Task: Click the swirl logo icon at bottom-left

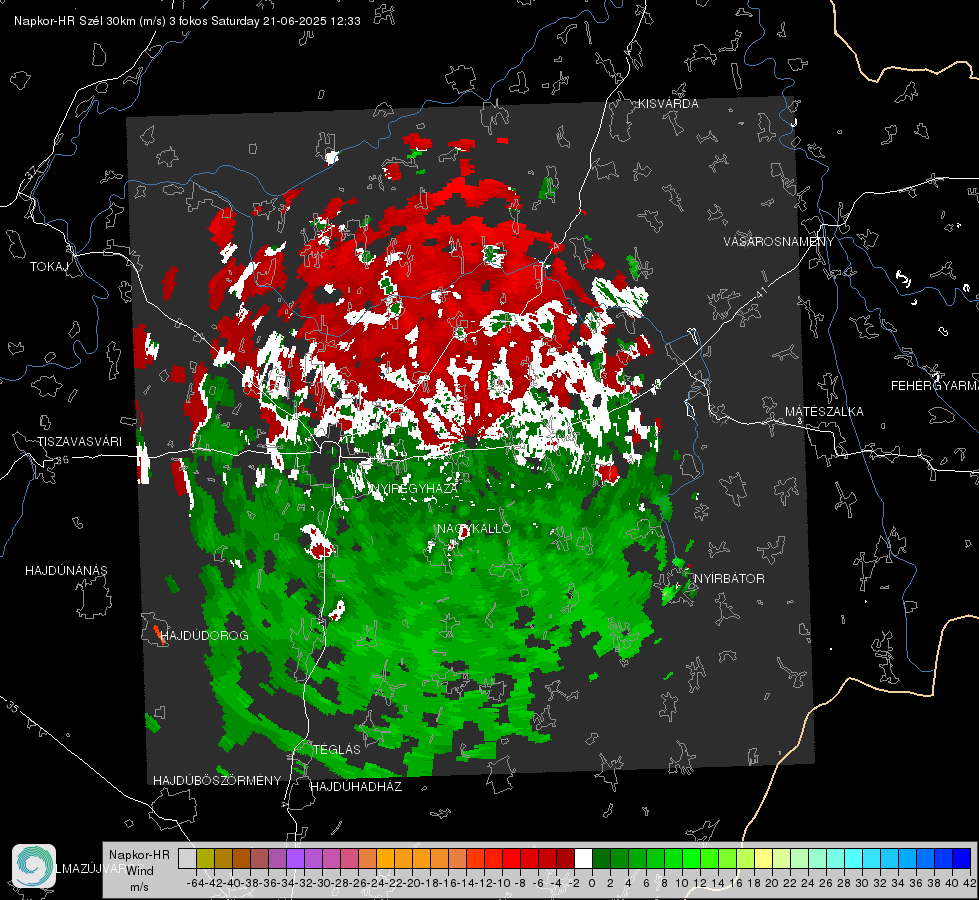Action: (34, 866)
